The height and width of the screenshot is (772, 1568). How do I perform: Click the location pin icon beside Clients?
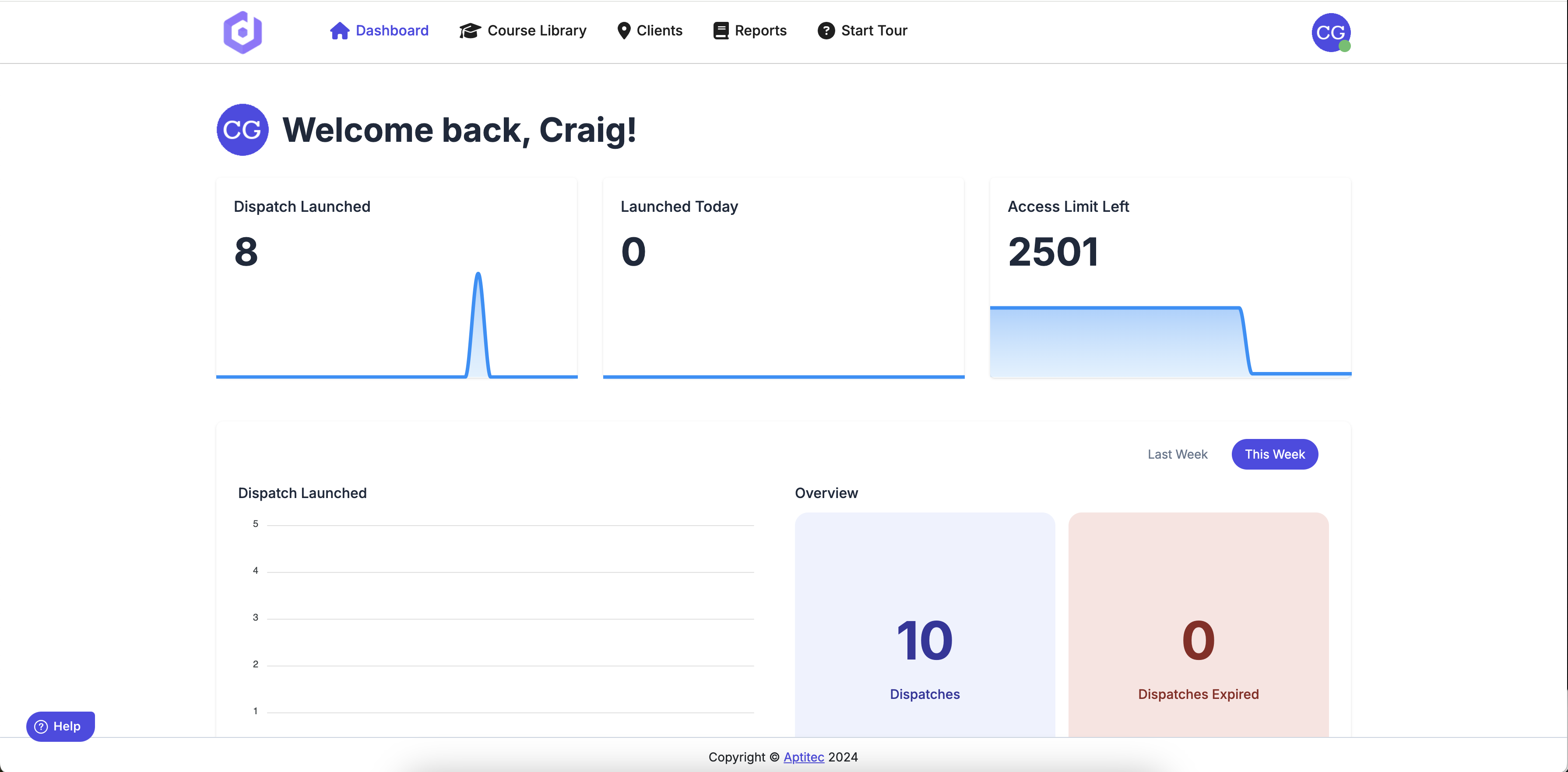[624, 31]
